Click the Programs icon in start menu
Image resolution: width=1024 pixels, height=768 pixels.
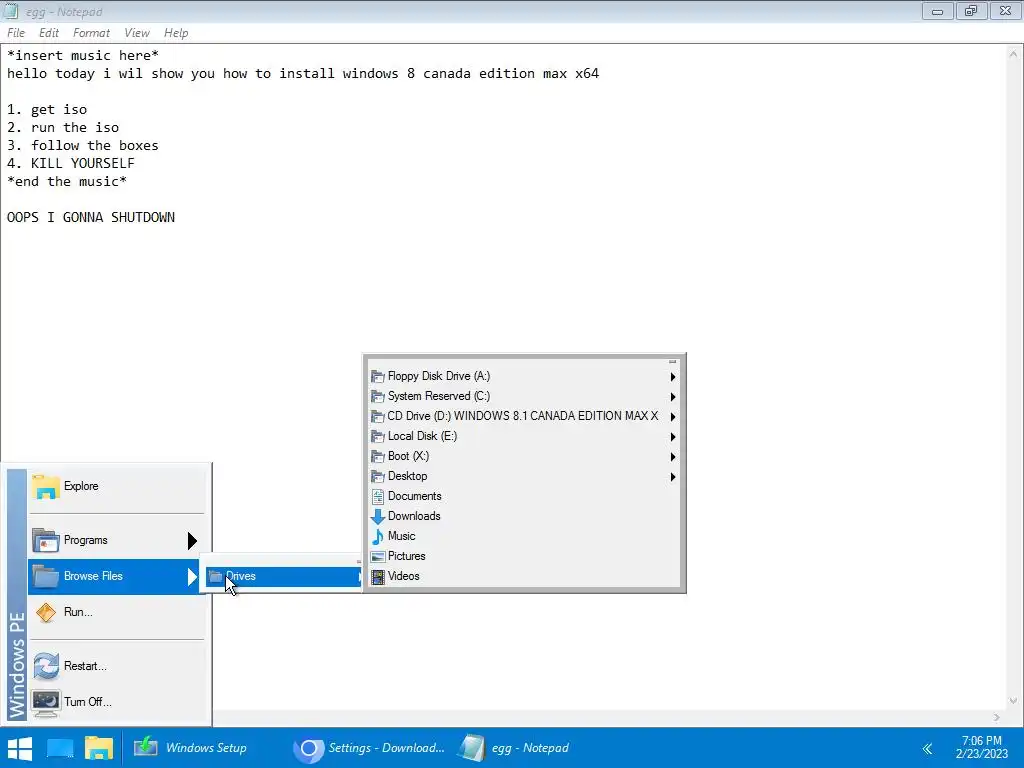(x=46, y=541)
